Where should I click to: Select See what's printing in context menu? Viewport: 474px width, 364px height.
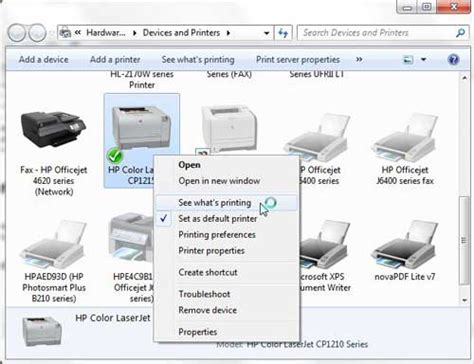coord(227,203)
